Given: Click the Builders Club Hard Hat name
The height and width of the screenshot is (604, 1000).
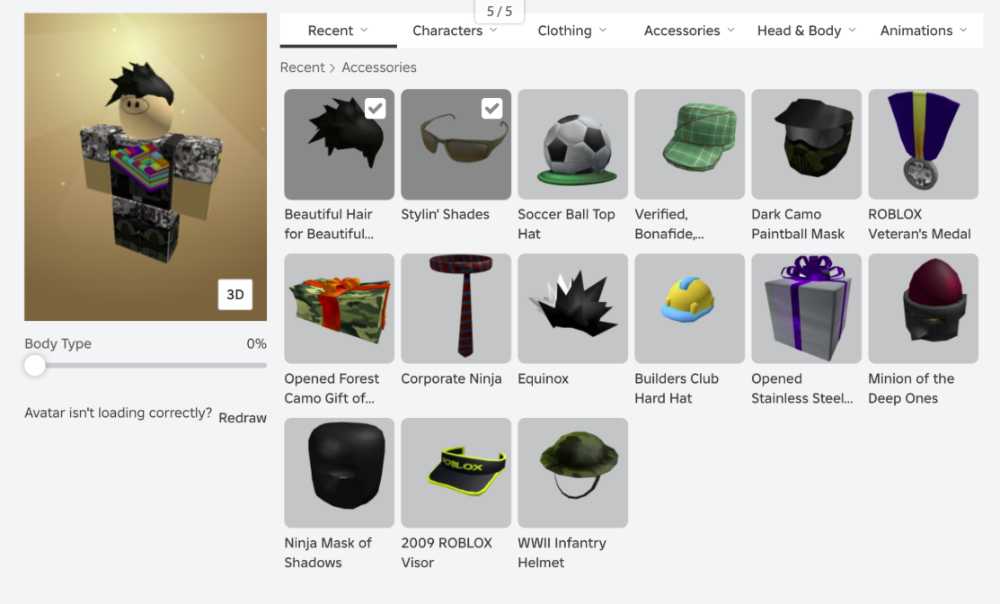Looking at the screenshot, I should point(677,388).
